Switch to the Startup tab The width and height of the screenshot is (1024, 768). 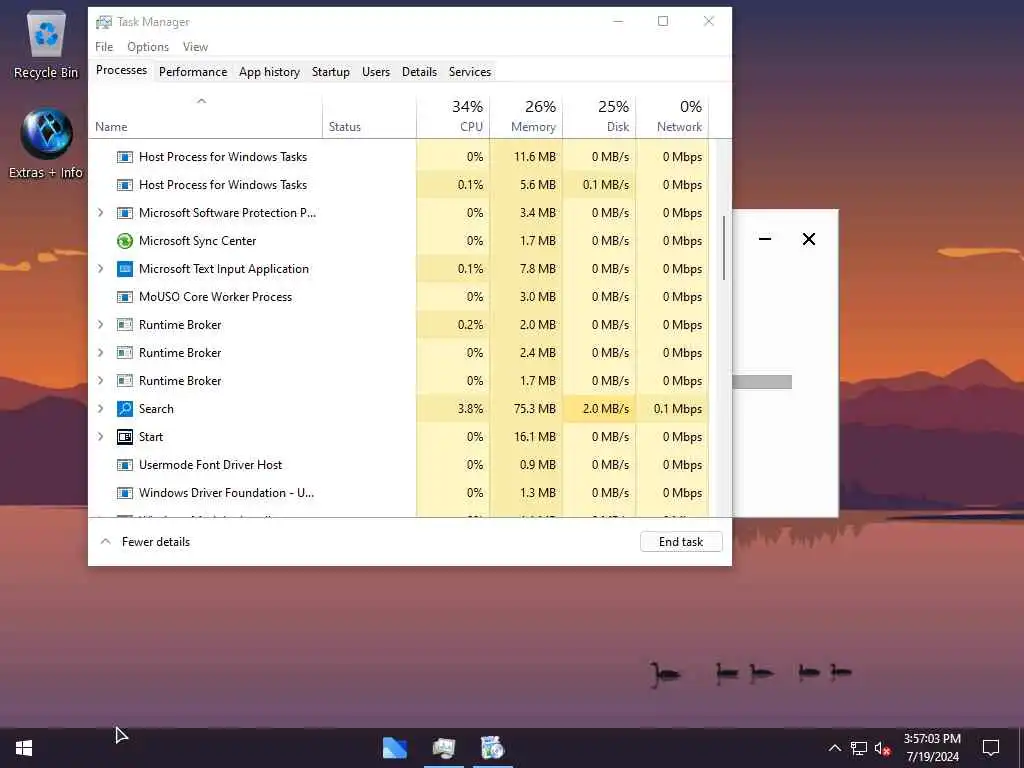tap(330, 72)
